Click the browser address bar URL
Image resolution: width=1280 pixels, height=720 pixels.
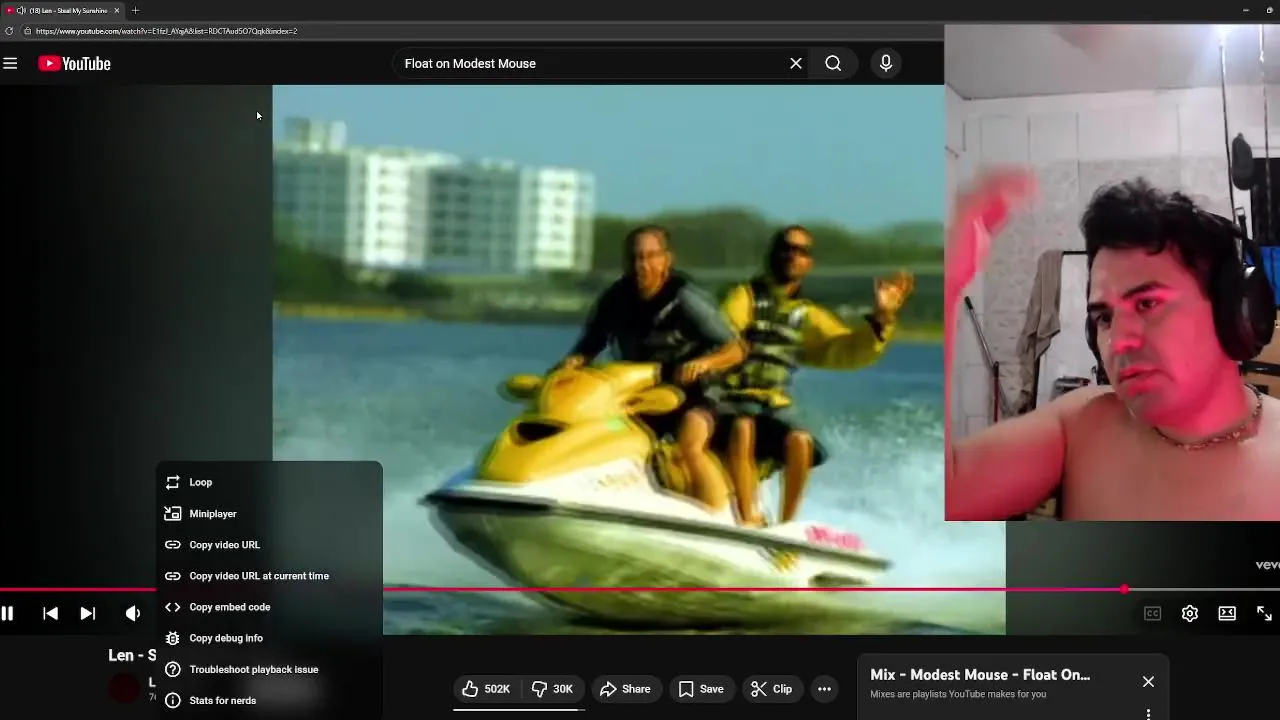click(x=167, y=31)
